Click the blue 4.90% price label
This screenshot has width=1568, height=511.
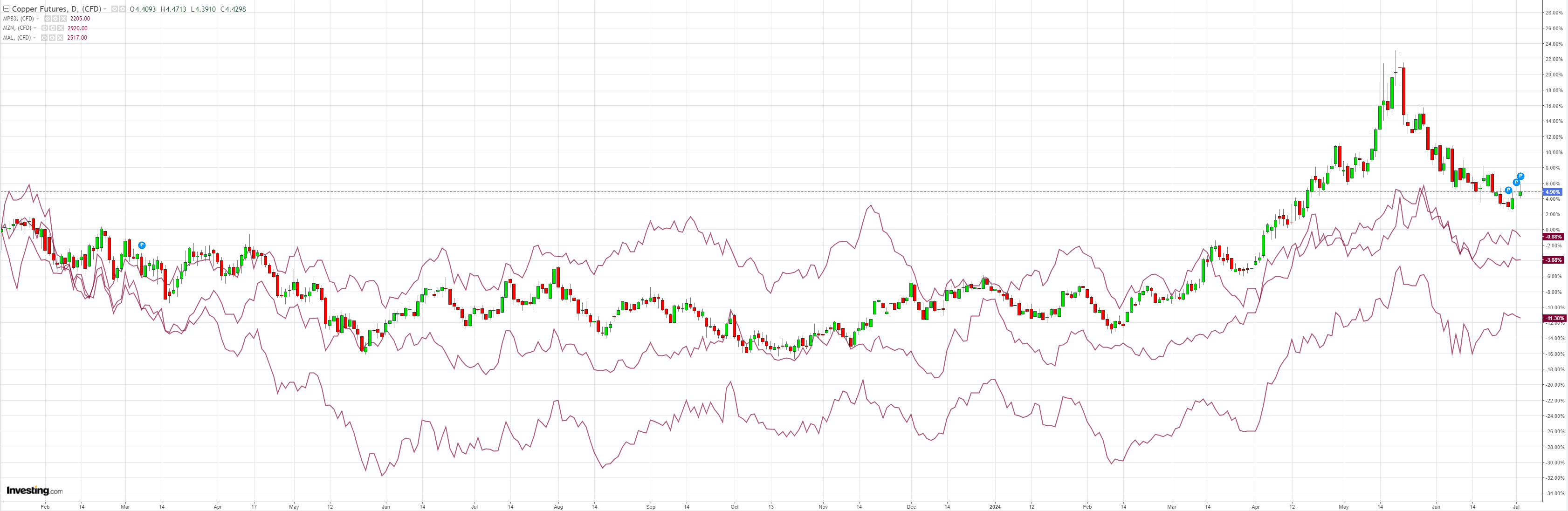pos(1552,192)
